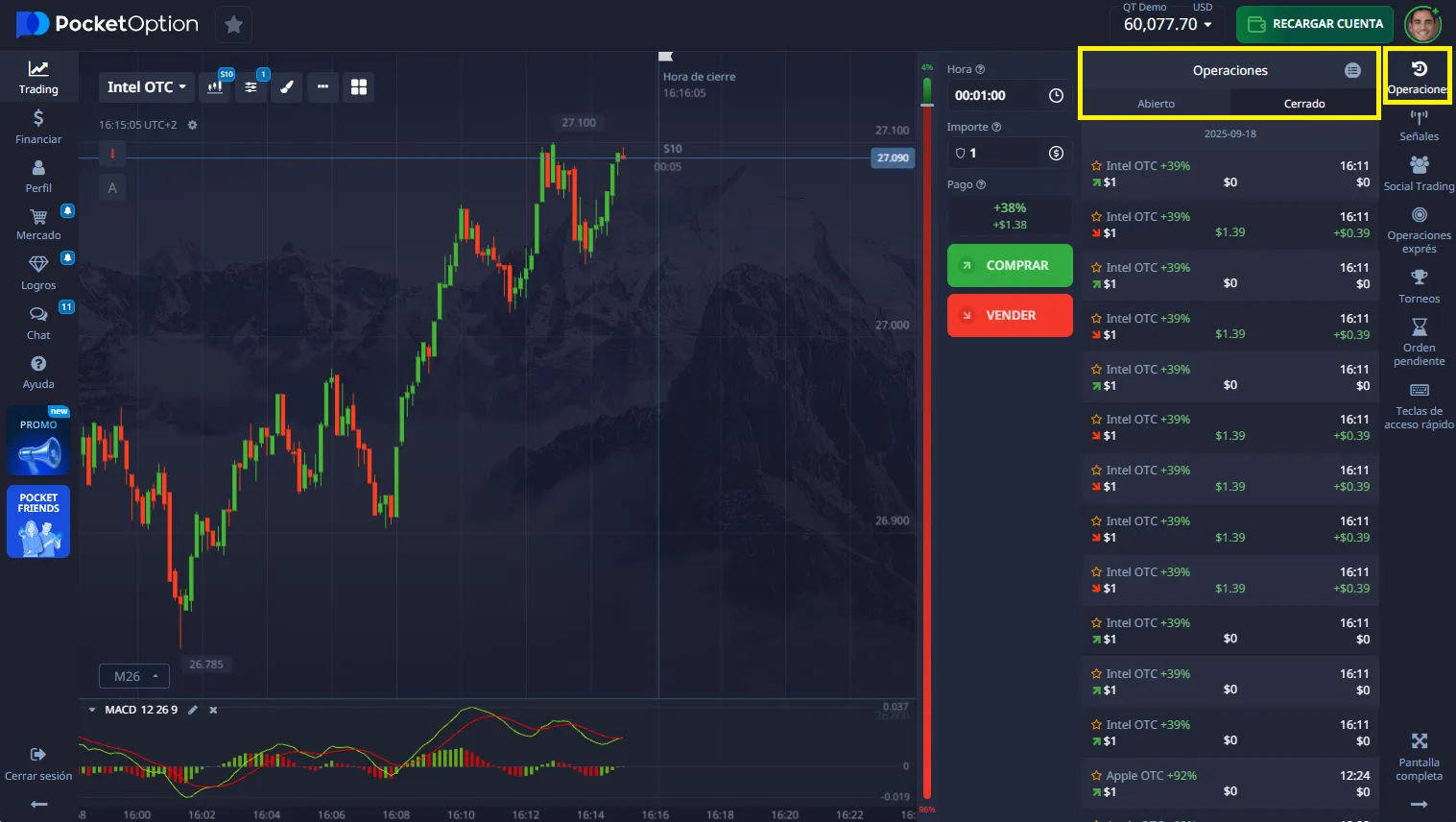Switch amount currency dollar icon
The image size is (1456, 822).
[x=1056, y=153]
